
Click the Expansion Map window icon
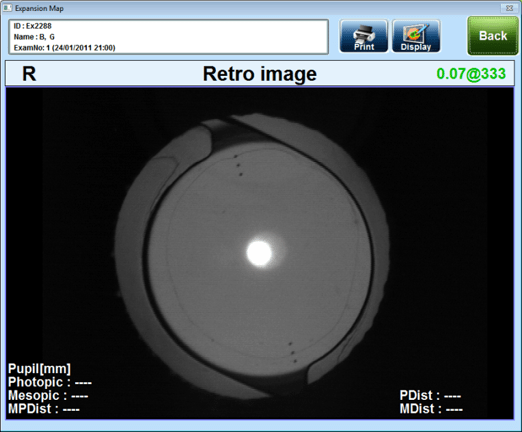point(7,8)
